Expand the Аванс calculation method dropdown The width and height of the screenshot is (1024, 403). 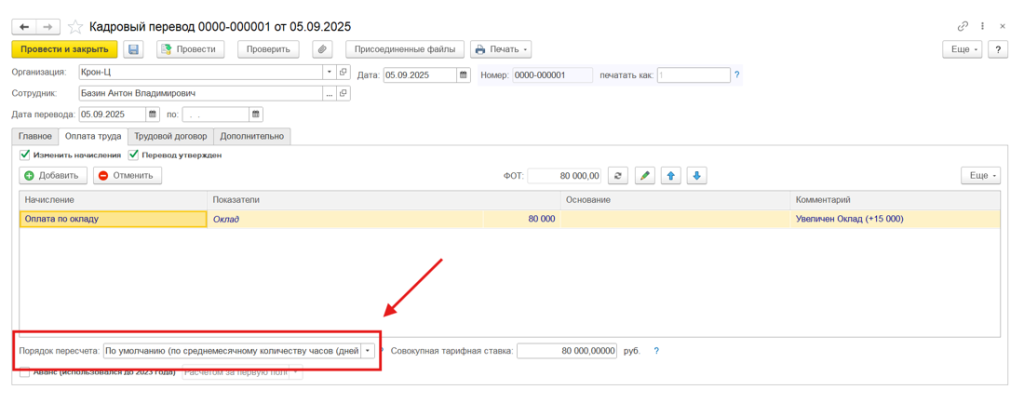[295, 372]
